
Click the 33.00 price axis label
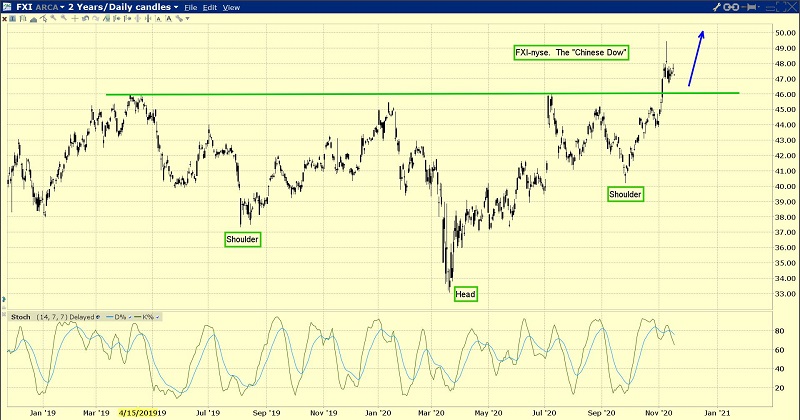click(786, 294)
